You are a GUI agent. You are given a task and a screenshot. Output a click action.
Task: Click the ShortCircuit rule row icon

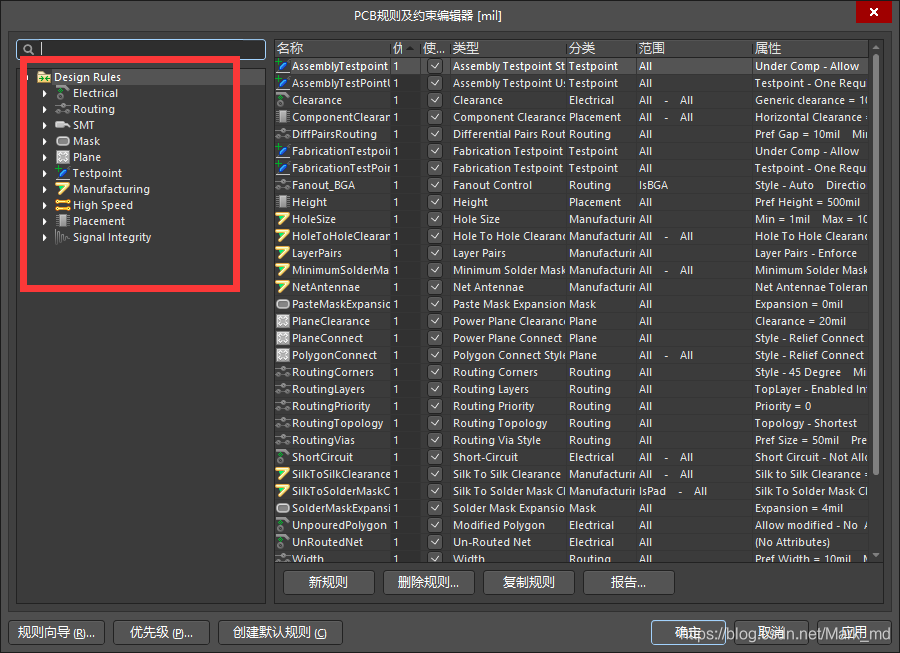click(x=282, y=457)
